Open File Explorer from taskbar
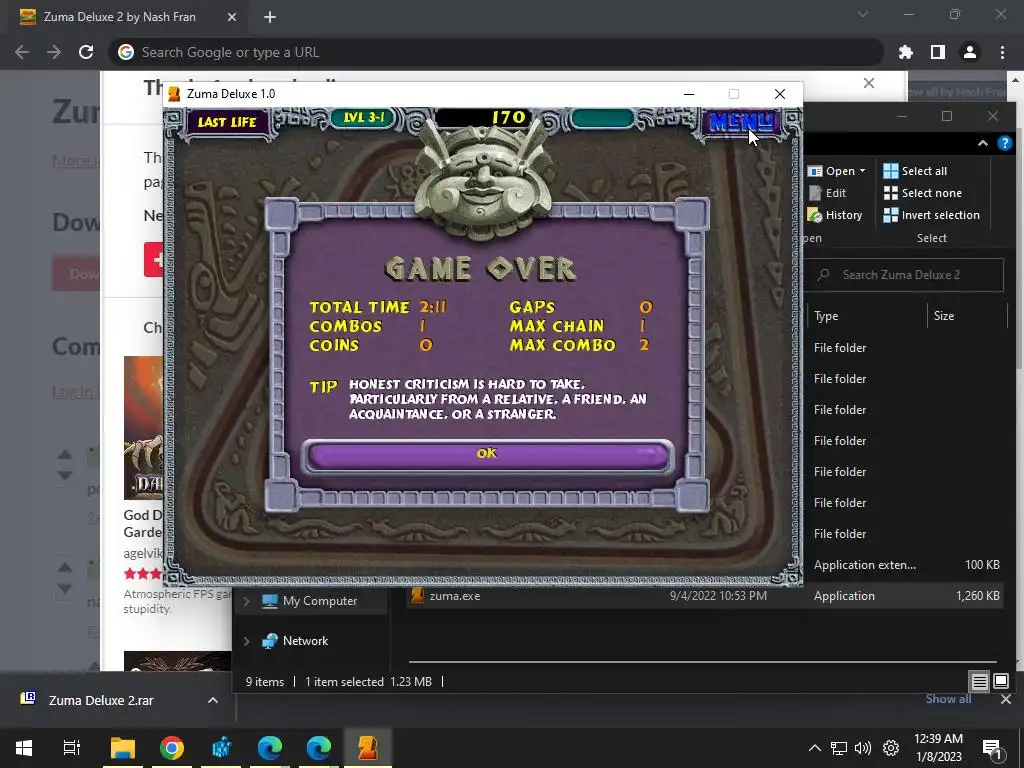Image resolution: width=1024 pixels, height=768 pixels. 122,748
